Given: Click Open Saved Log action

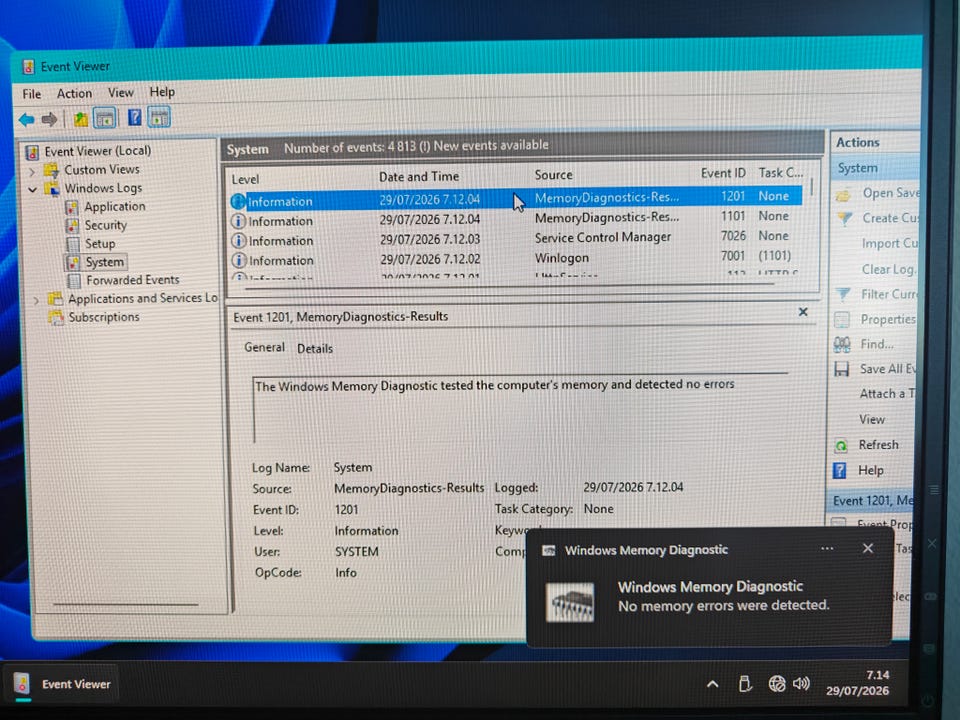Looking at the screenshot, I should tap(879, 193).
